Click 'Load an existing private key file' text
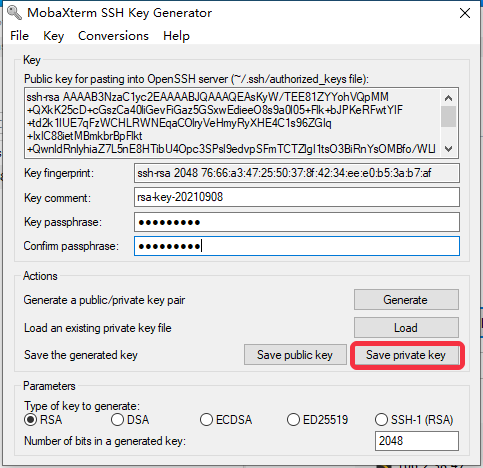This screenshot has width=483, height=468. coord(98,328)
